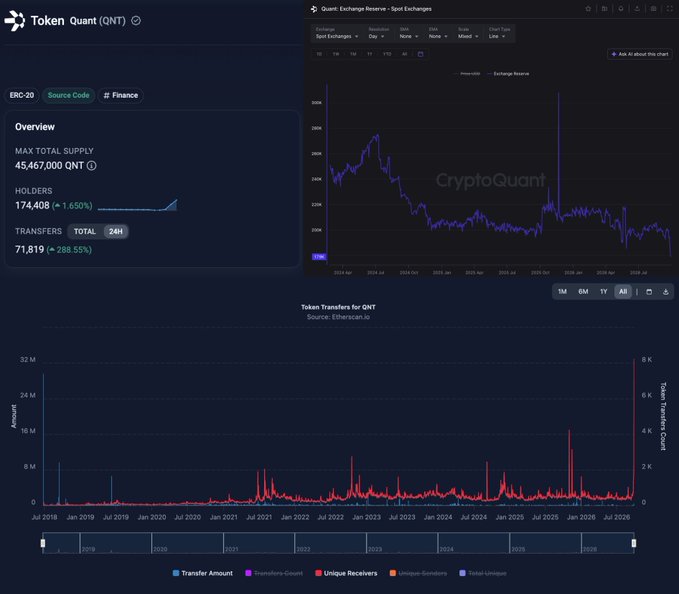The width and height of the screenshot is (679, 594).
Task: Grab the right handle of range navigator
Action: click(x=634, y=543)
